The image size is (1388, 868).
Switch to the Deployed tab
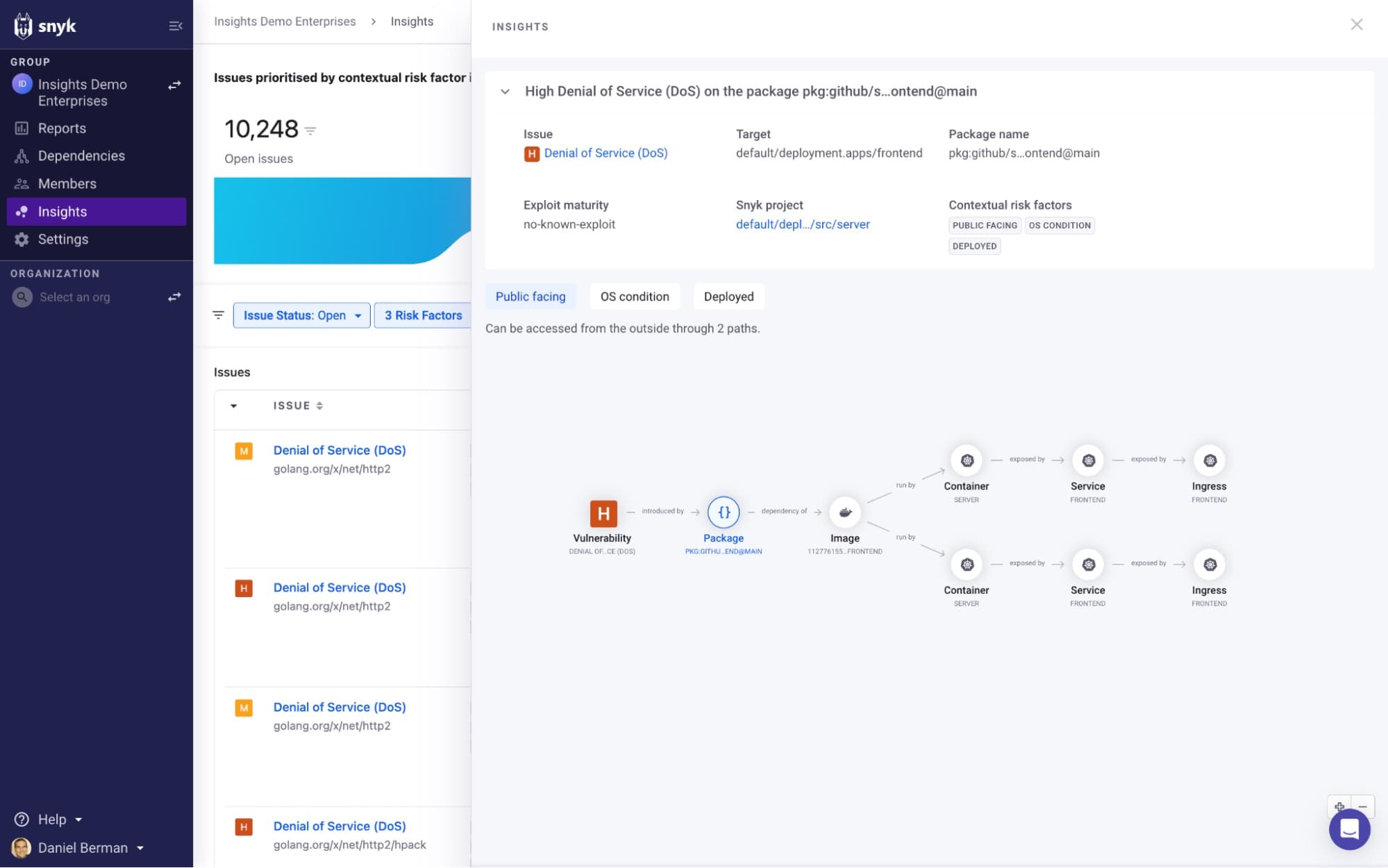[728, 296]
